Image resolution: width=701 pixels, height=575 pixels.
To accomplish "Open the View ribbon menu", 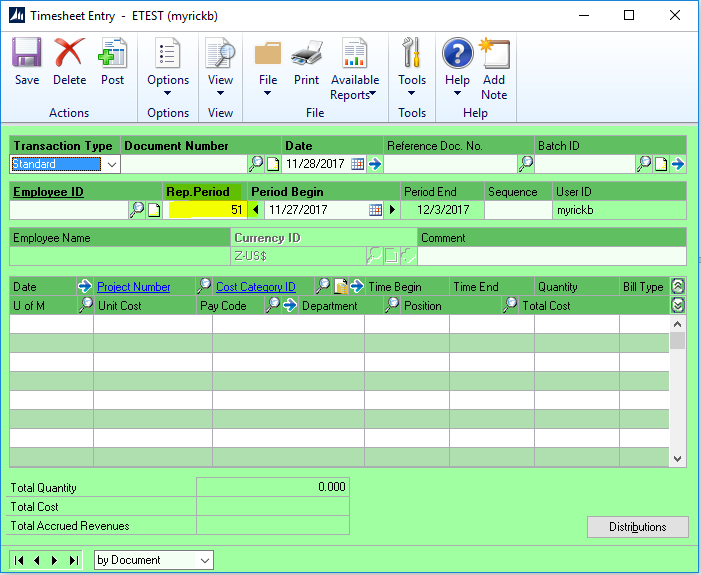I will click(220, 67).
